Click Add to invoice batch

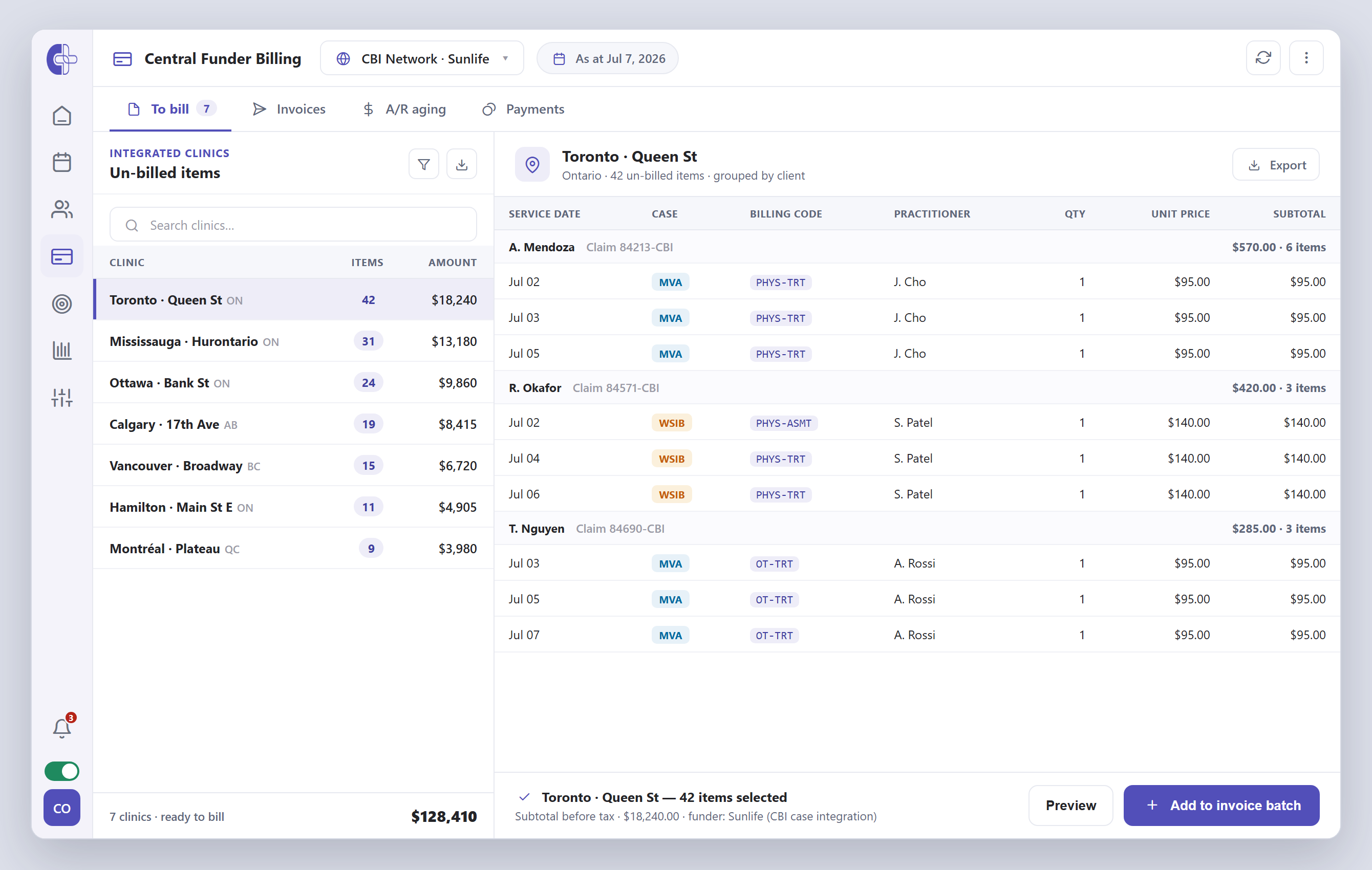(x=1221, y=806)
